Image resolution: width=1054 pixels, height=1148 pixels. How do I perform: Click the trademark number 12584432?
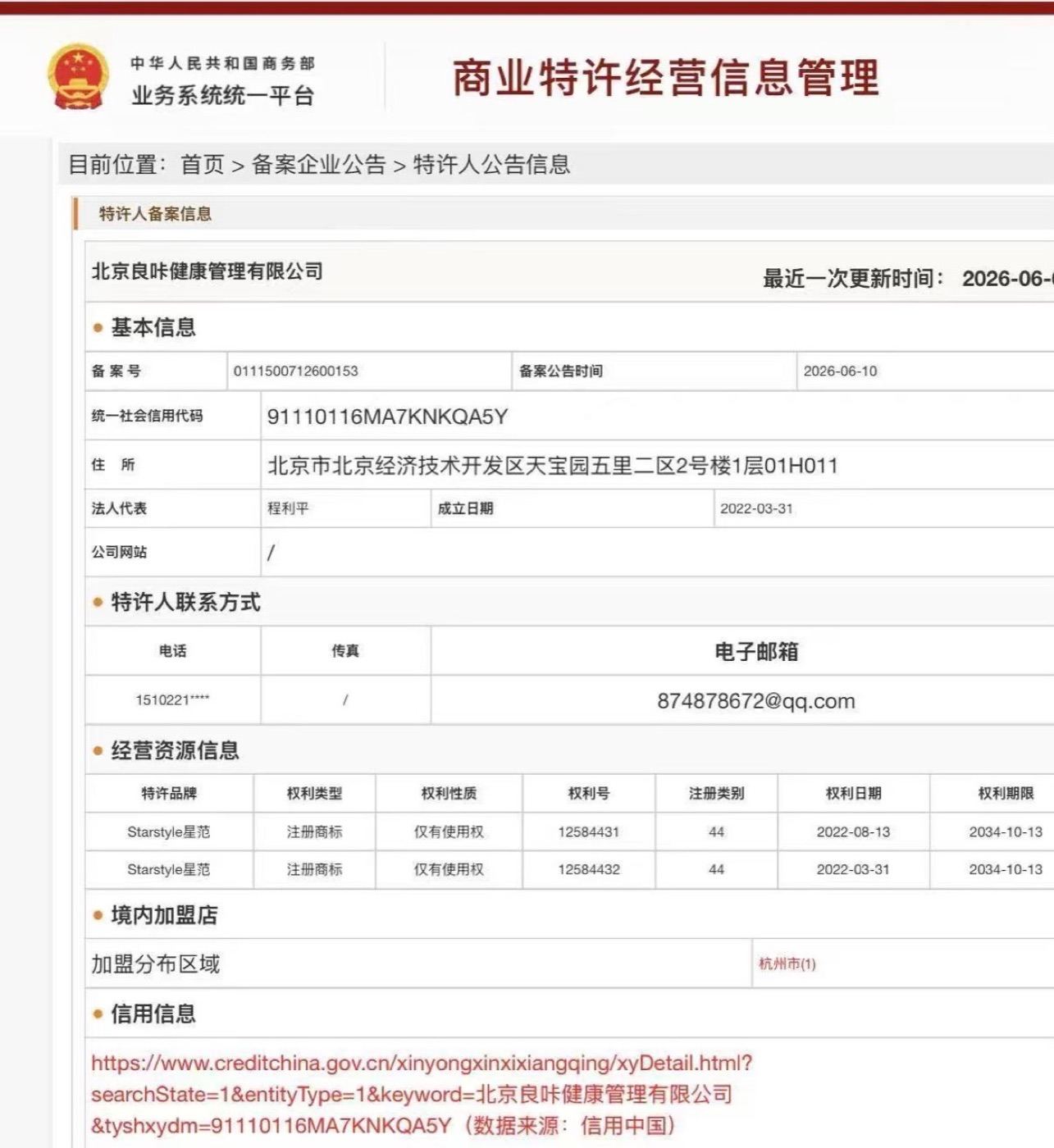(589, 869)
